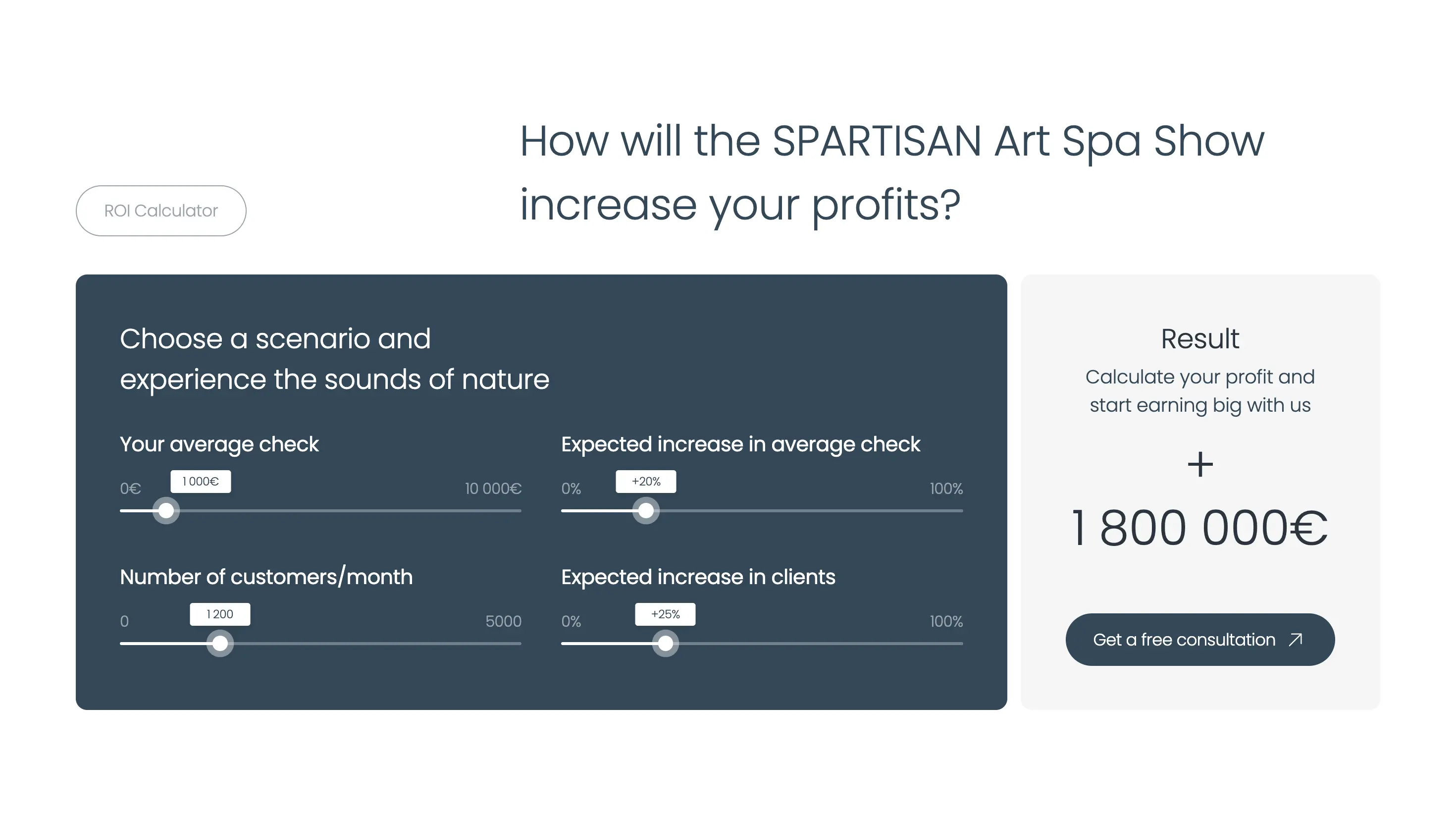The image size is (1456, 817).
Task: Click the customers per month slider handle
Action: tap(220, 644)
